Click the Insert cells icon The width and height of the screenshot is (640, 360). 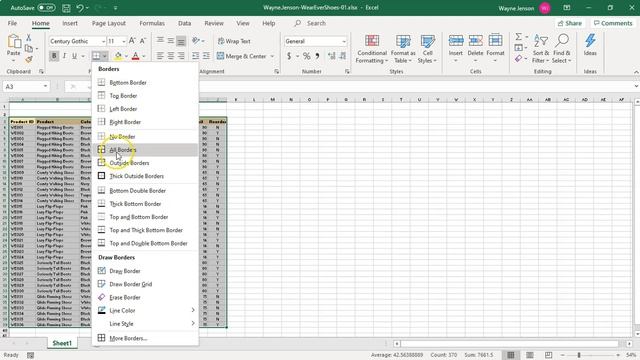(x=456, y=41)
